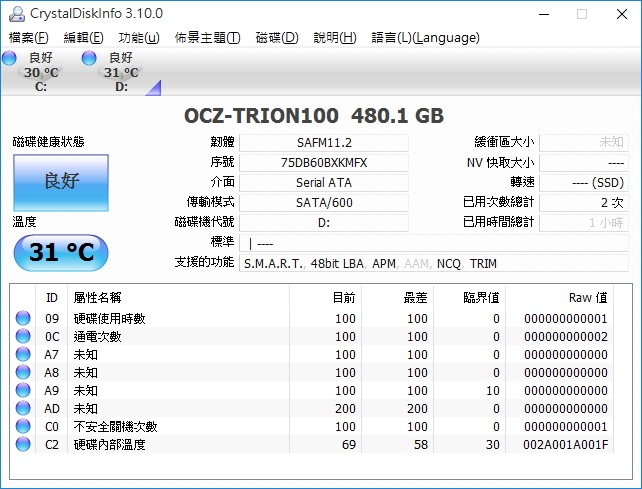Click raw value 000000000002

(x=566, y=337)
